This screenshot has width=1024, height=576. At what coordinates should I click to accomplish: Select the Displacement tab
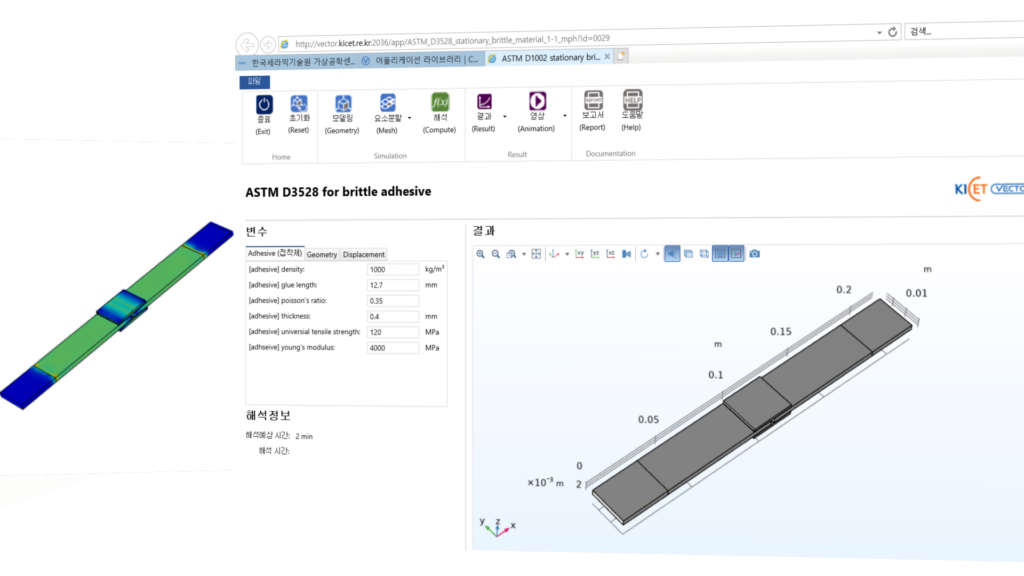tap(363, 254)
